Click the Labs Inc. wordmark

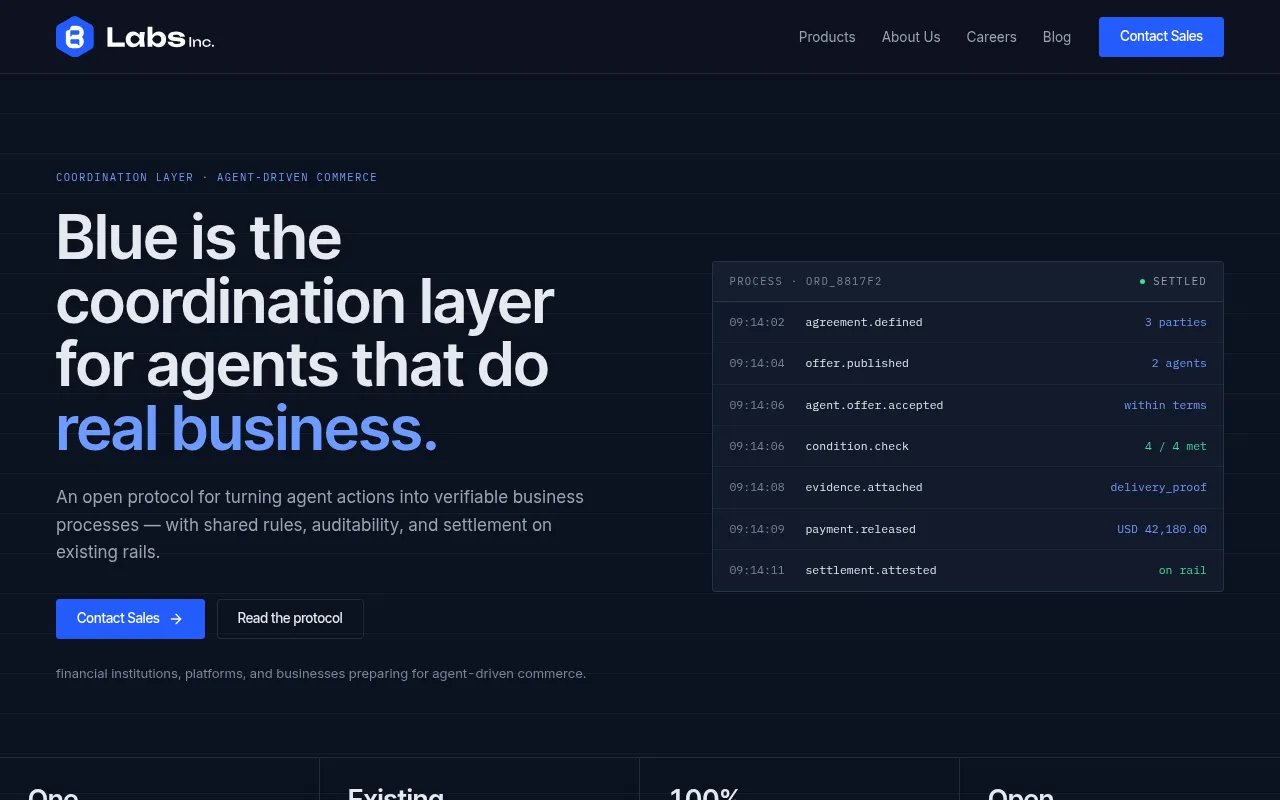160,38
